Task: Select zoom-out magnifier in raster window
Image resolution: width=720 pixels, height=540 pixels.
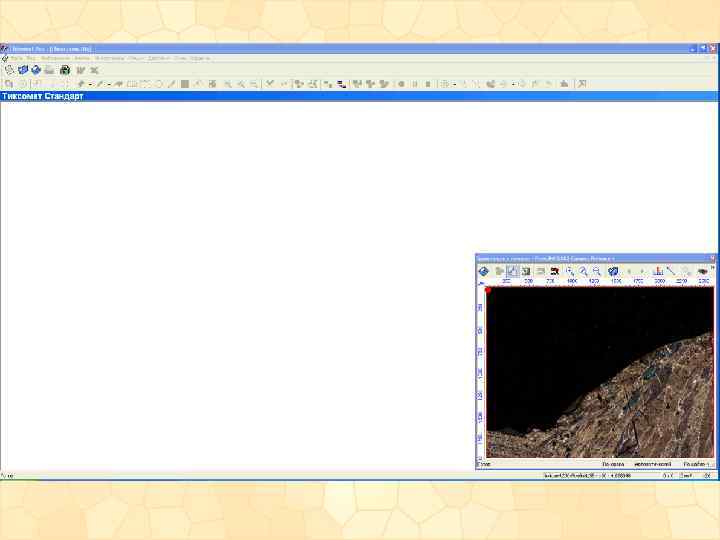Action: pos(596,271)
